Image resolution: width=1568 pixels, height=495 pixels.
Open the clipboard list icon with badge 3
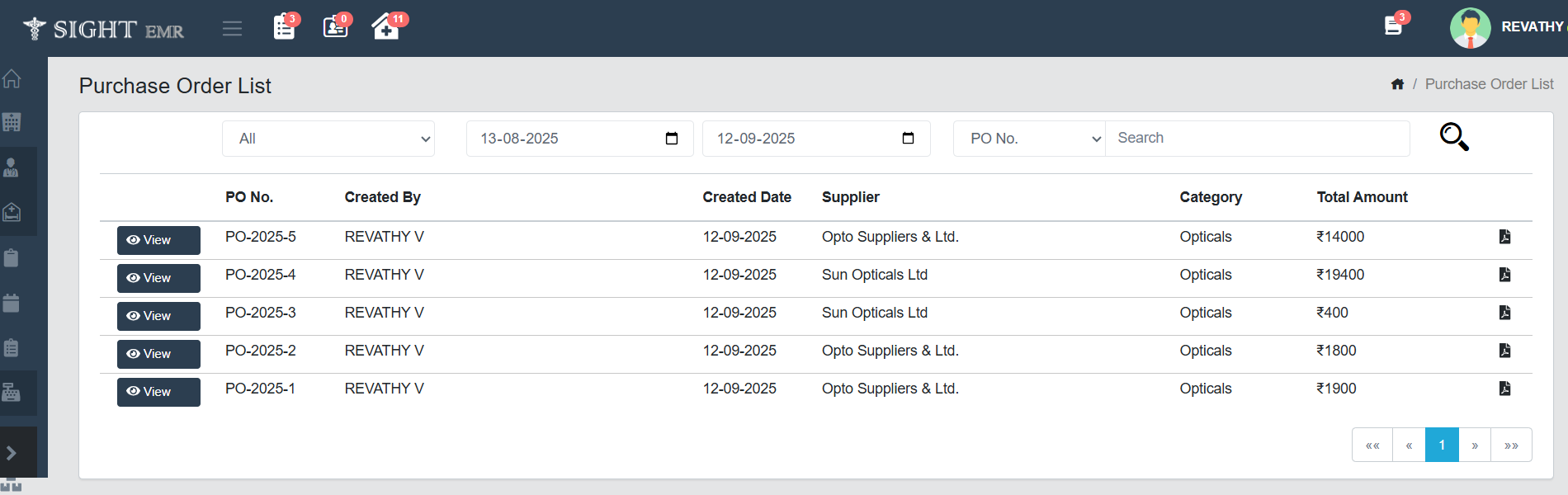pos(285,27)
